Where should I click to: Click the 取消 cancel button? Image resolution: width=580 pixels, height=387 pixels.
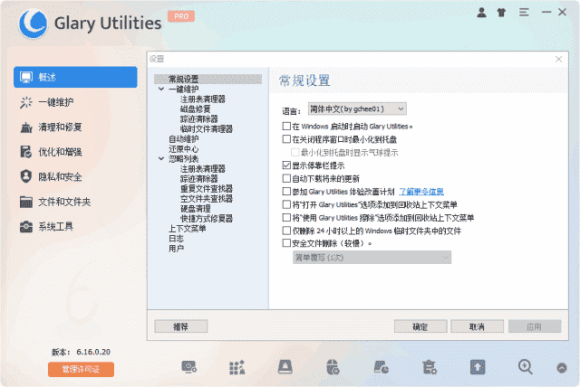tap(477, 327)
